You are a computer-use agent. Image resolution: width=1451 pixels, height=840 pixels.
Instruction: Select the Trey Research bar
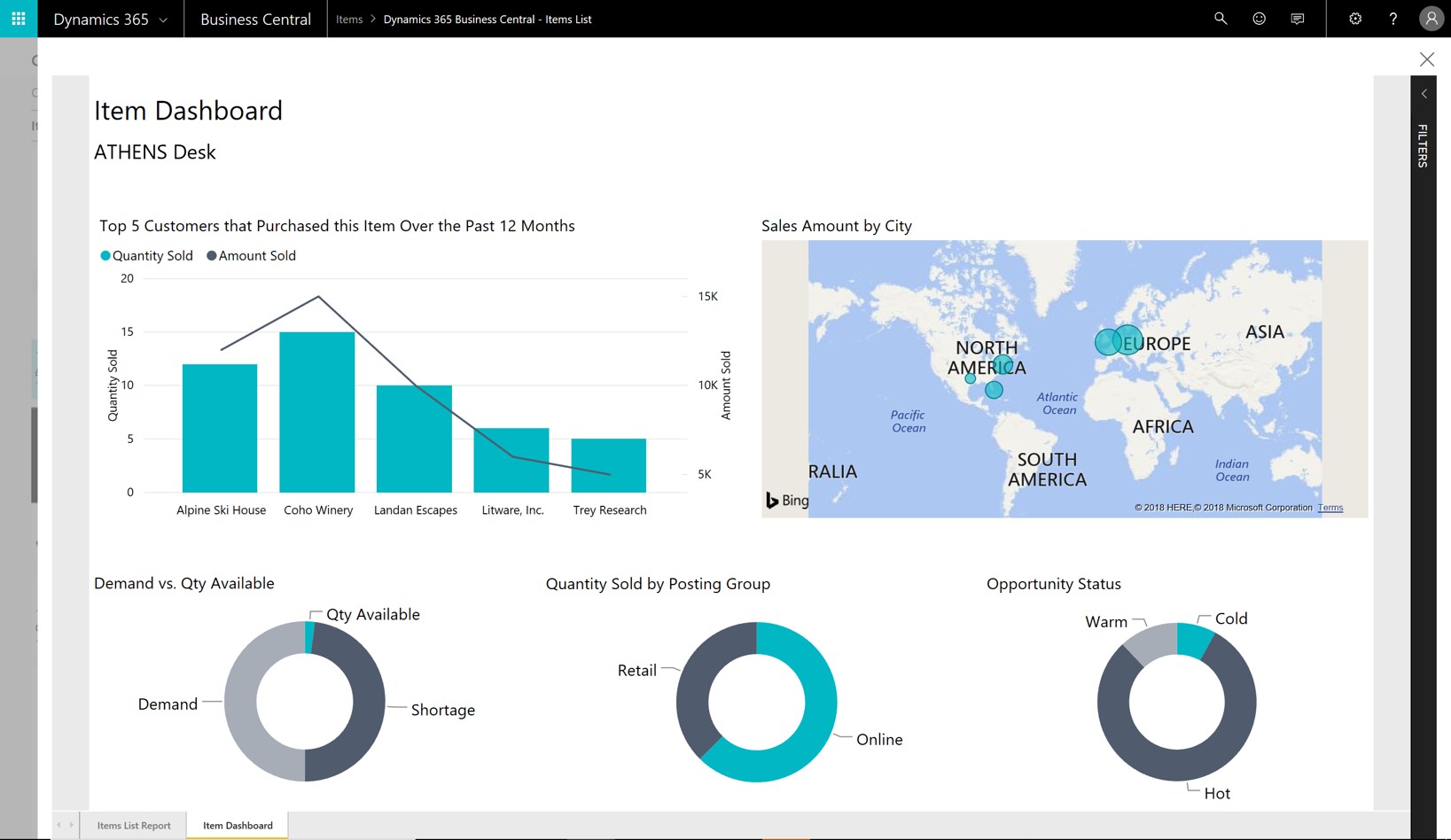[x=608, y=465]
